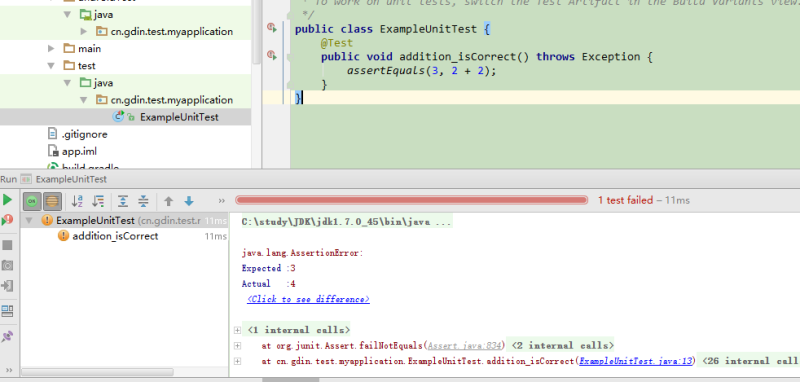800x382 pixels.
Task: Collapse the test folder
Action: 51,66
